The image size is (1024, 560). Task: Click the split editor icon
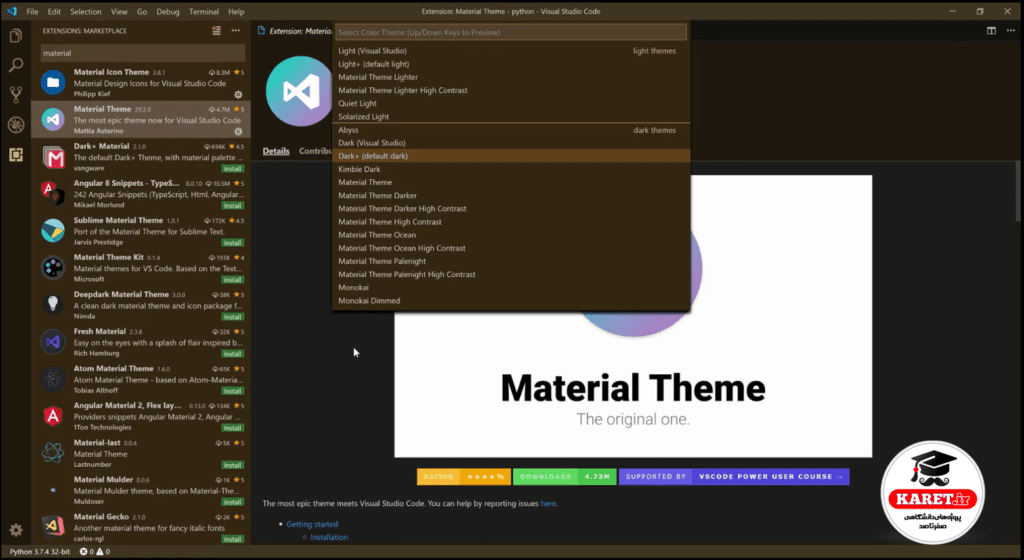991,31
